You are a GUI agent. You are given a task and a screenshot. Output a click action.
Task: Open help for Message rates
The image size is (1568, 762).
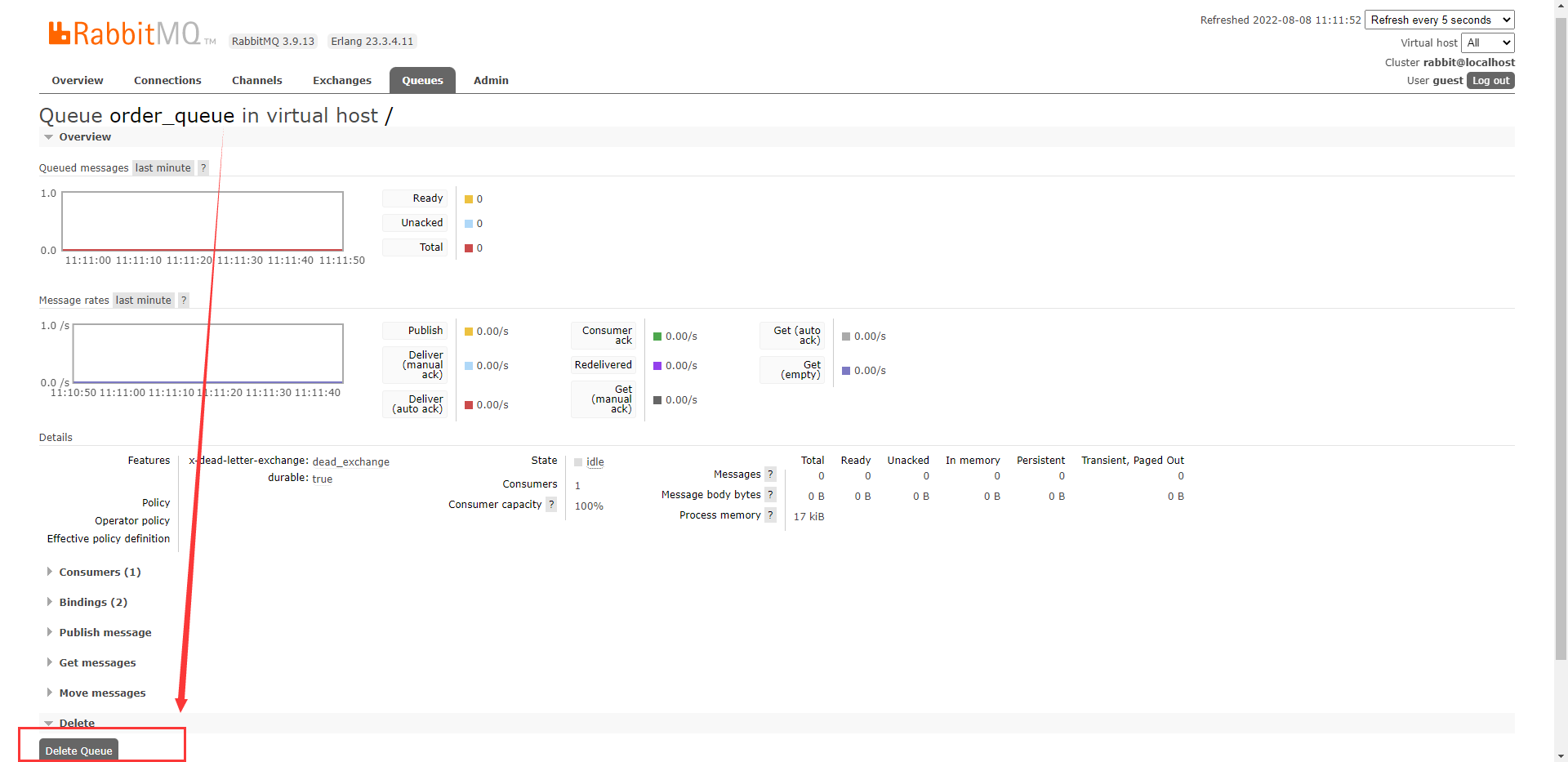[x=184, y=300]
